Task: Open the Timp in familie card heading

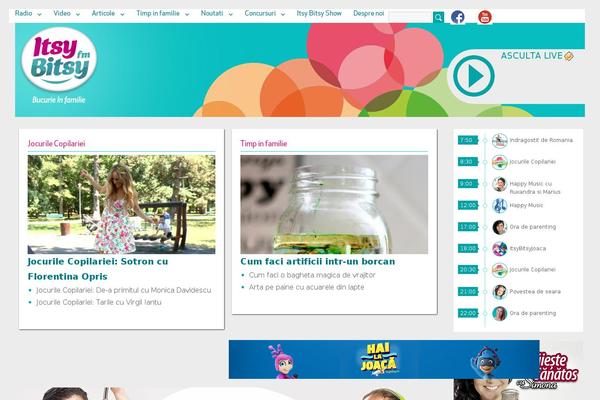Action: [x=264, y=144]
